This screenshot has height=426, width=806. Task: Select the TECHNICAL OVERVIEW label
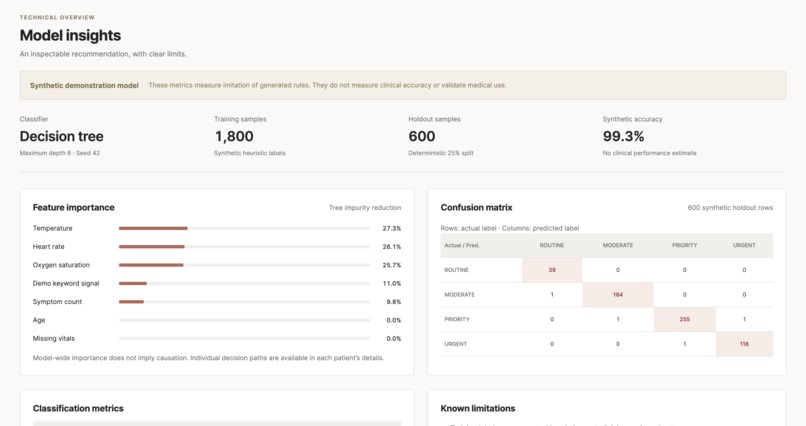tap(57, 17)
